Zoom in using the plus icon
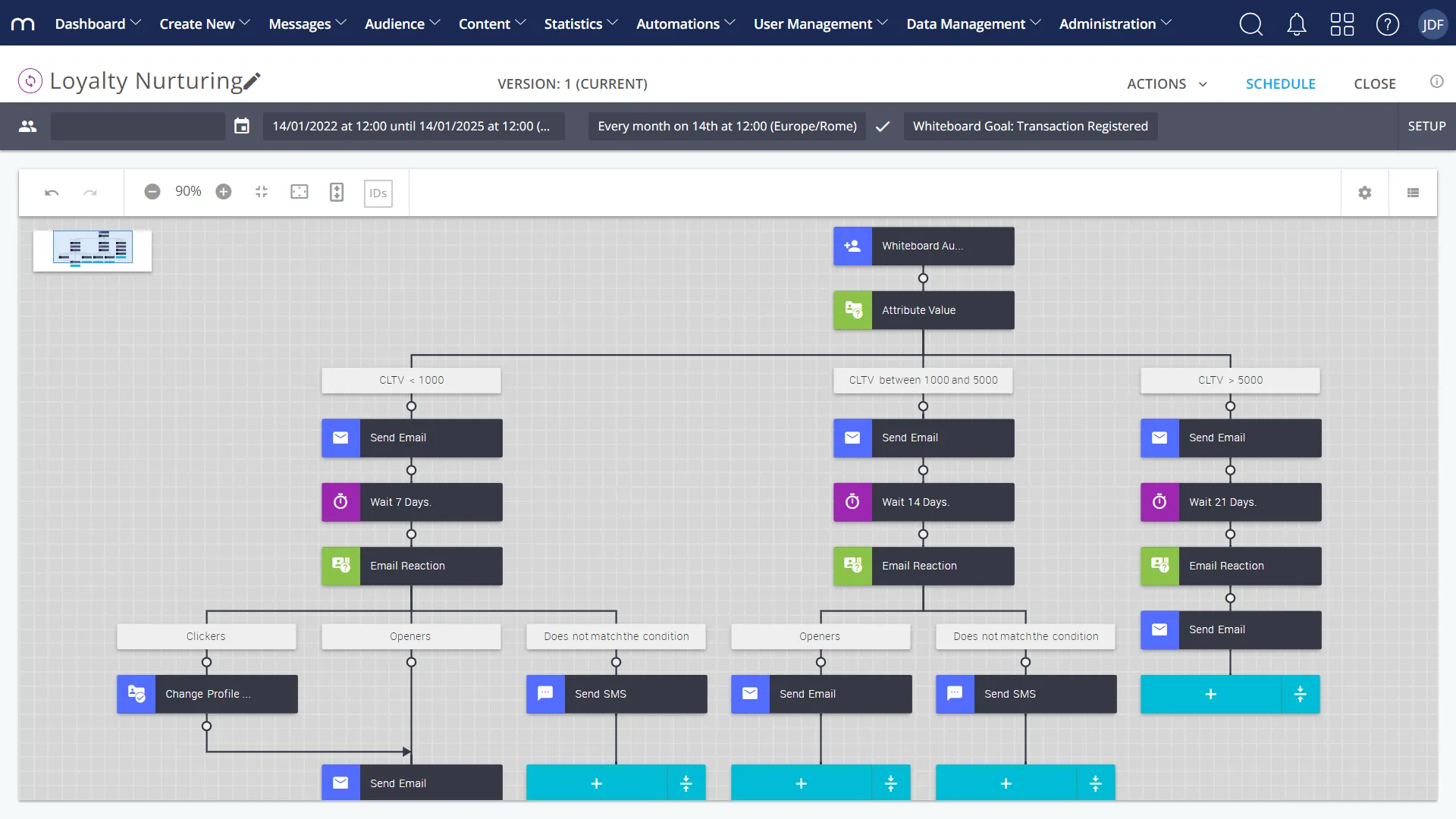This screenshot has width=1456, height=819. click(x=224, y=192)
